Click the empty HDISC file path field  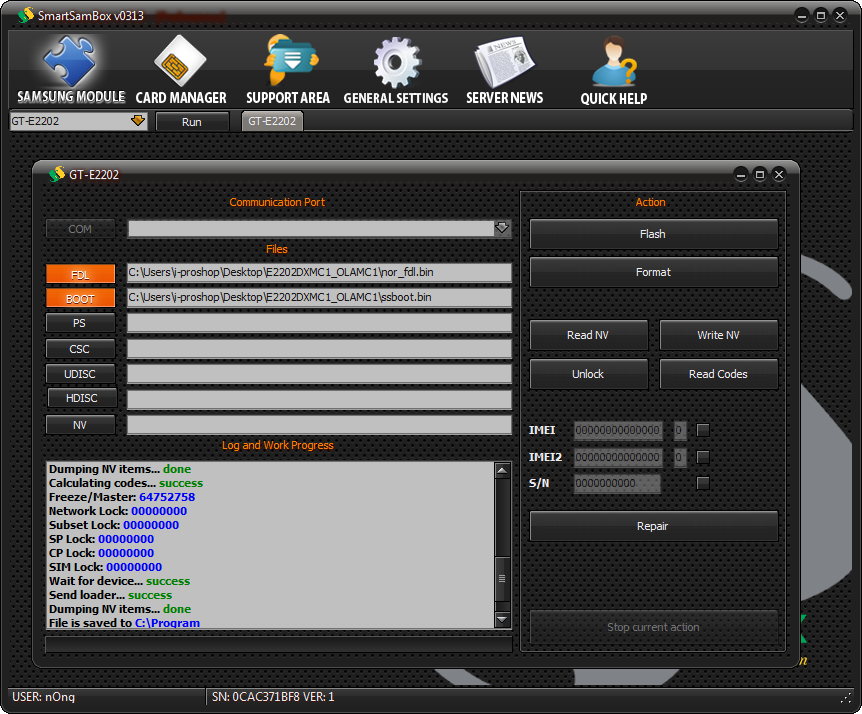coord(319,400)
